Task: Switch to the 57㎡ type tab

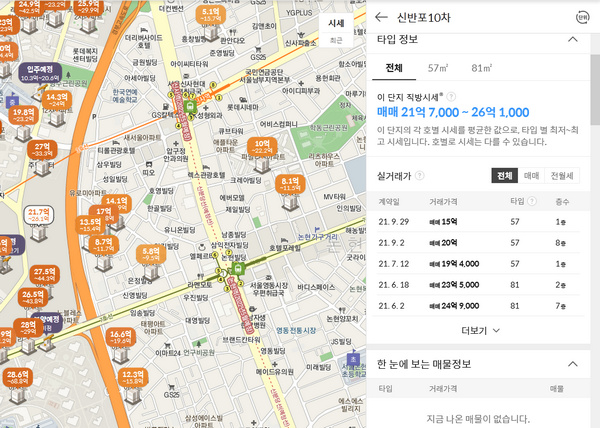Action: (x=438, y=68)
